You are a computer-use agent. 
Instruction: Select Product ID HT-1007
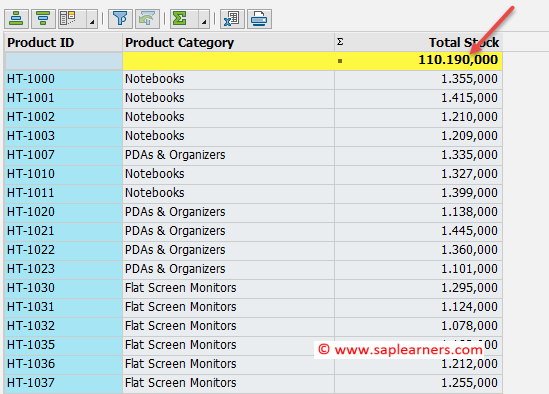coord(63,155)
